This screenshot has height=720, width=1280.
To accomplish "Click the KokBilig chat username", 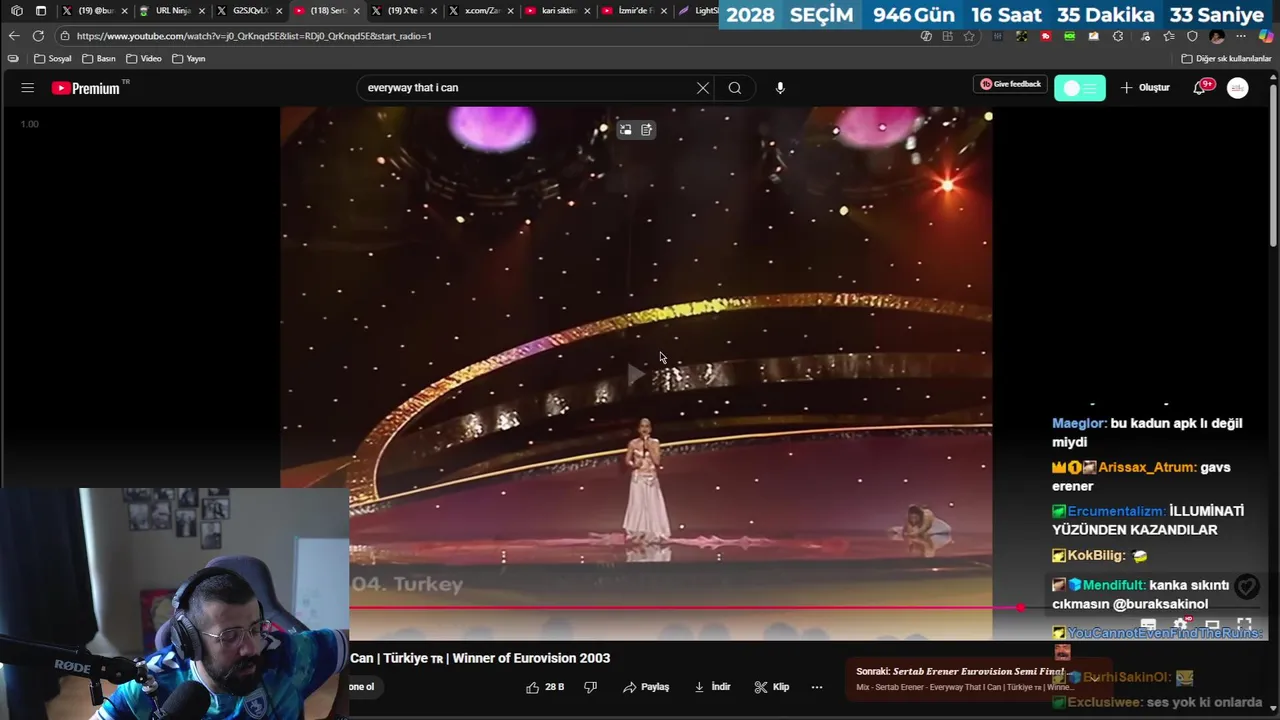I will (1097, 555).
